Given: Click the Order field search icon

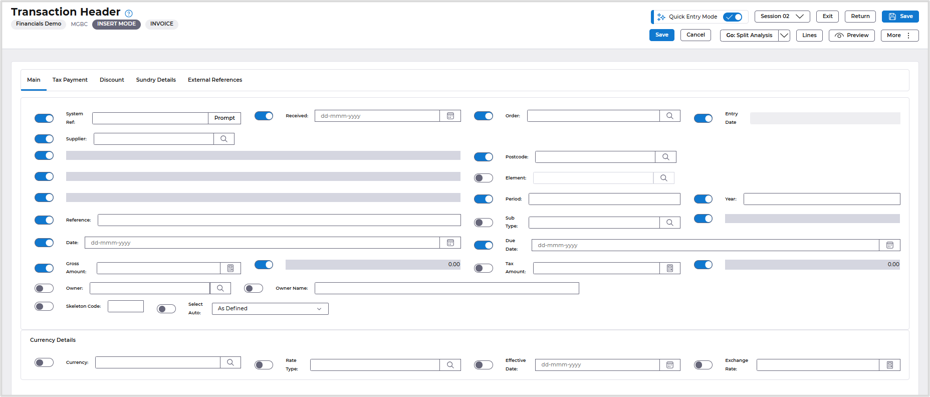Looking at the screenshot, I should [670, 116].
